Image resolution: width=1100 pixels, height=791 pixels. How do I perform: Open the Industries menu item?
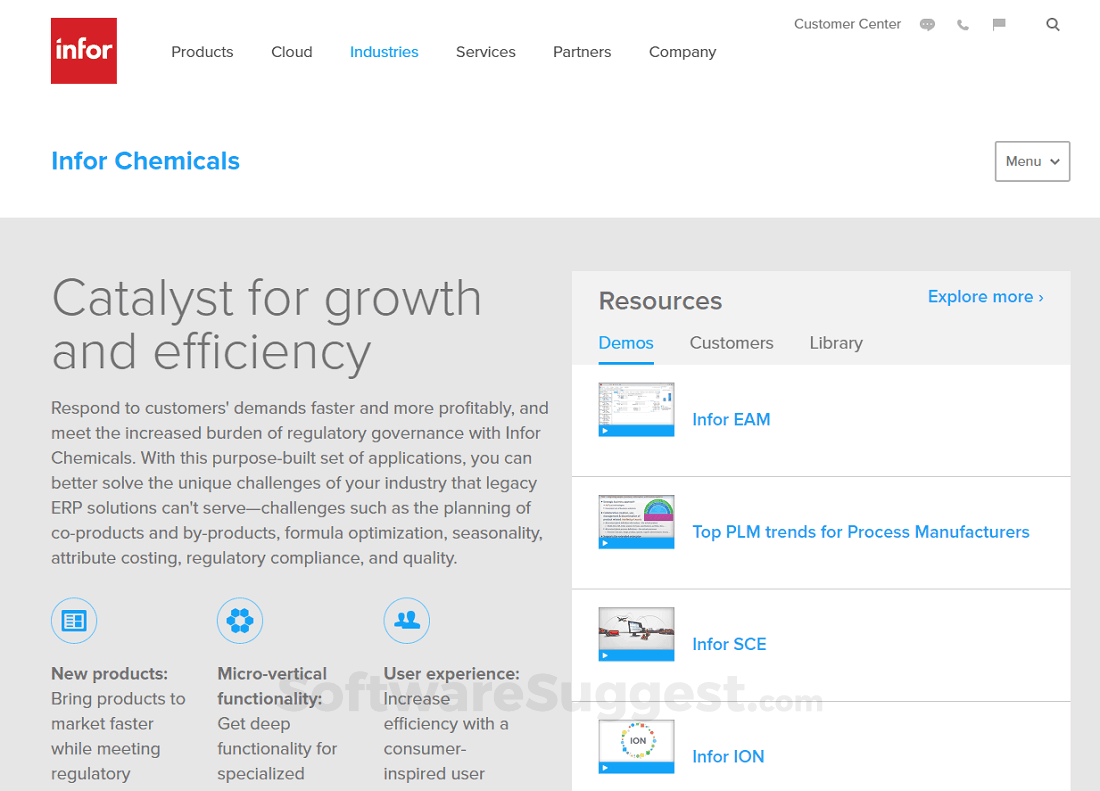384,51
